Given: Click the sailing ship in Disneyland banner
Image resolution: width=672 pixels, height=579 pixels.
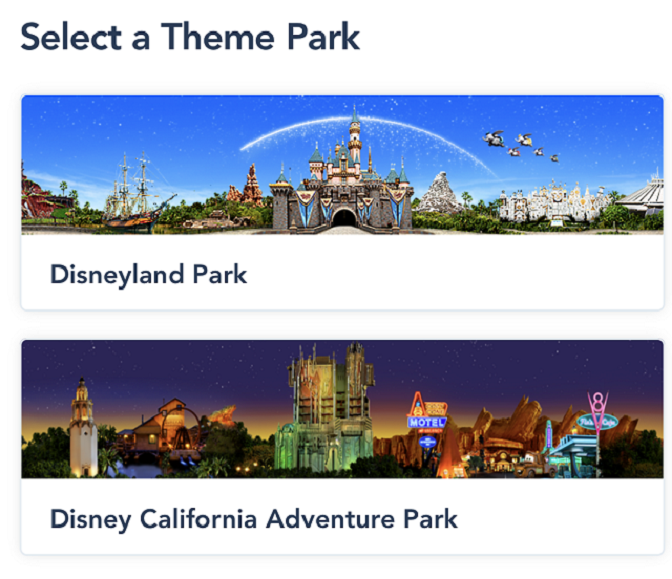Looking at the screenshot, I should [136, 193].
